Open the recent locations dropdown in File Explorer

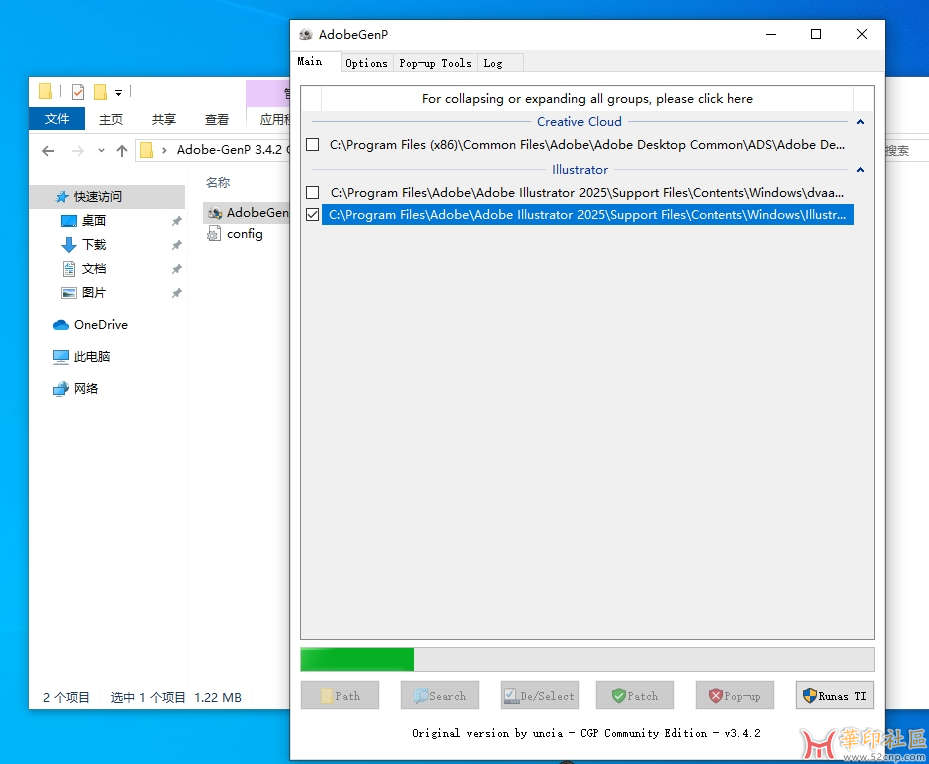101,150
